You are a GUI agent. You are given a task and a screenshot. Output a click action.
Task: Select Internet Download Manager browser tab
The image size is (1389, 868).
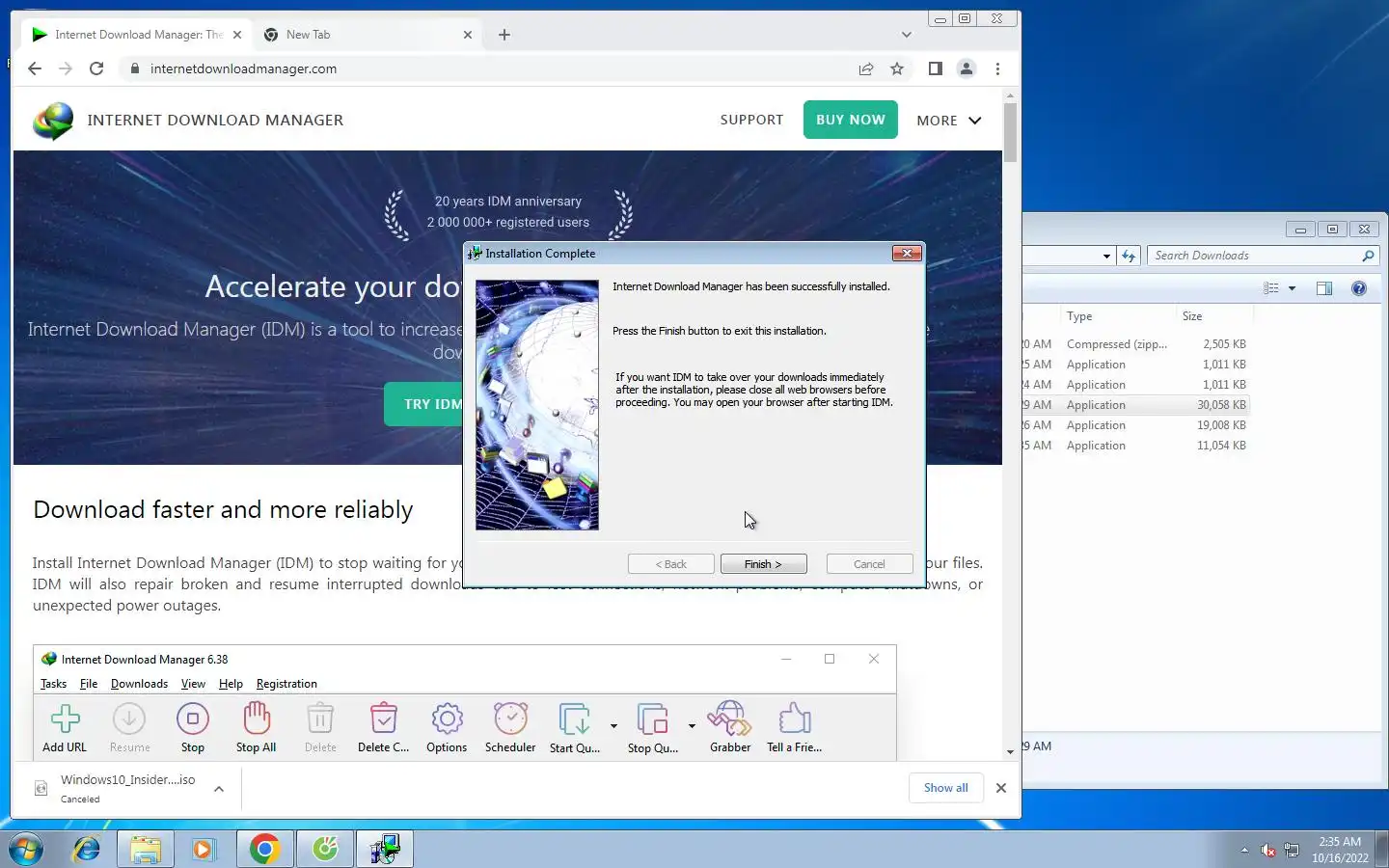coord(135,35)
